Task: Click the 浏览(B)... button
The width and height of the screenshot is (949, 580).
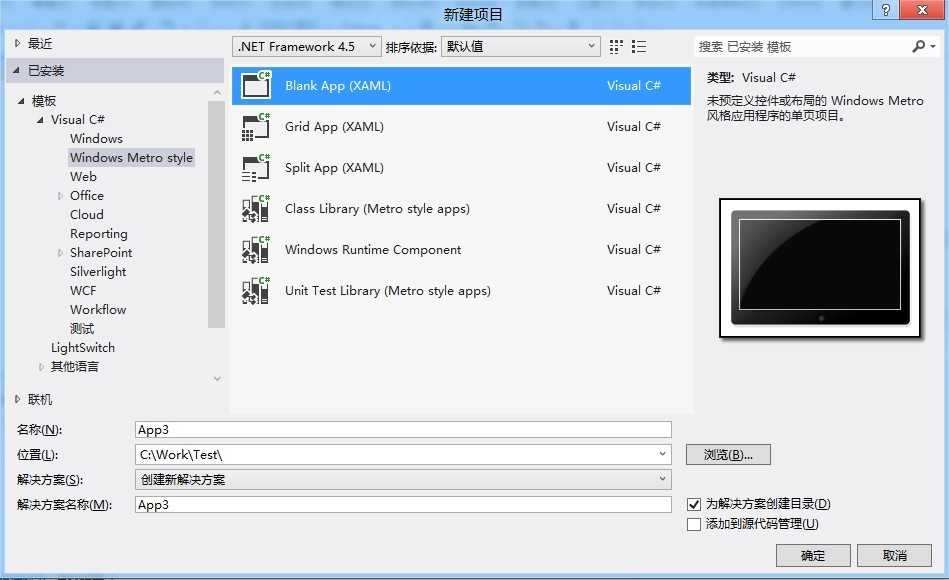Action: coord(728,455)
